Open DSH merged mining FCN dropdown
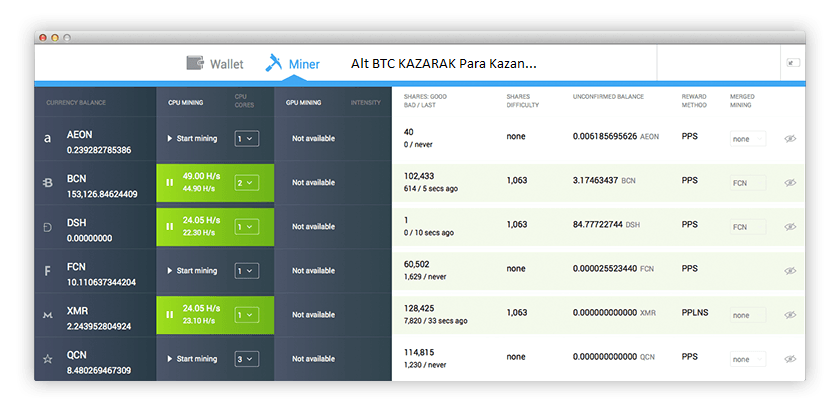 tap(748, 227)
